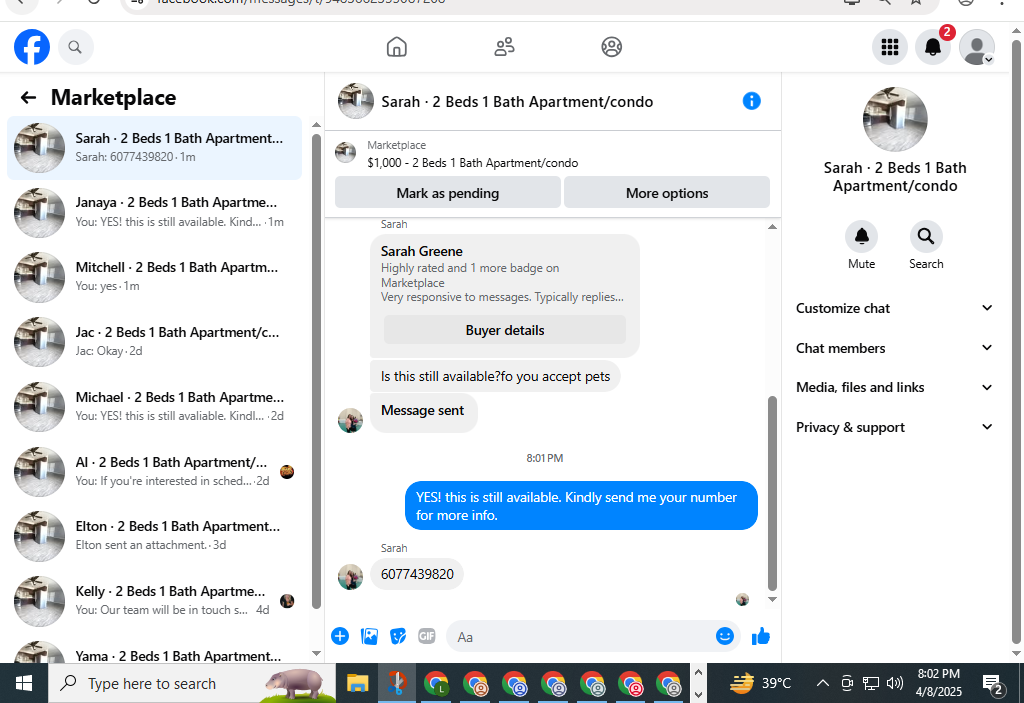Open Sarah Greene profile name
The image size is (1024, 703).
422,252
